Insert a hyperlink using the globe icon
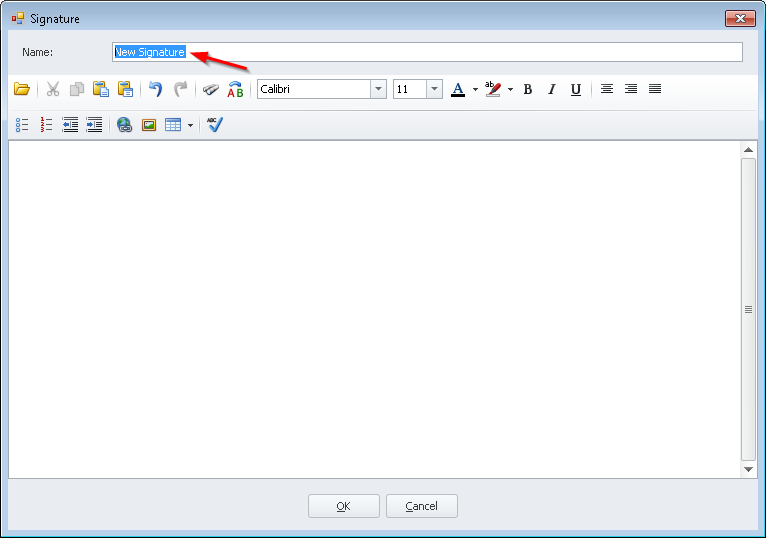Screen dimensions: 766x538 [124, 125]
